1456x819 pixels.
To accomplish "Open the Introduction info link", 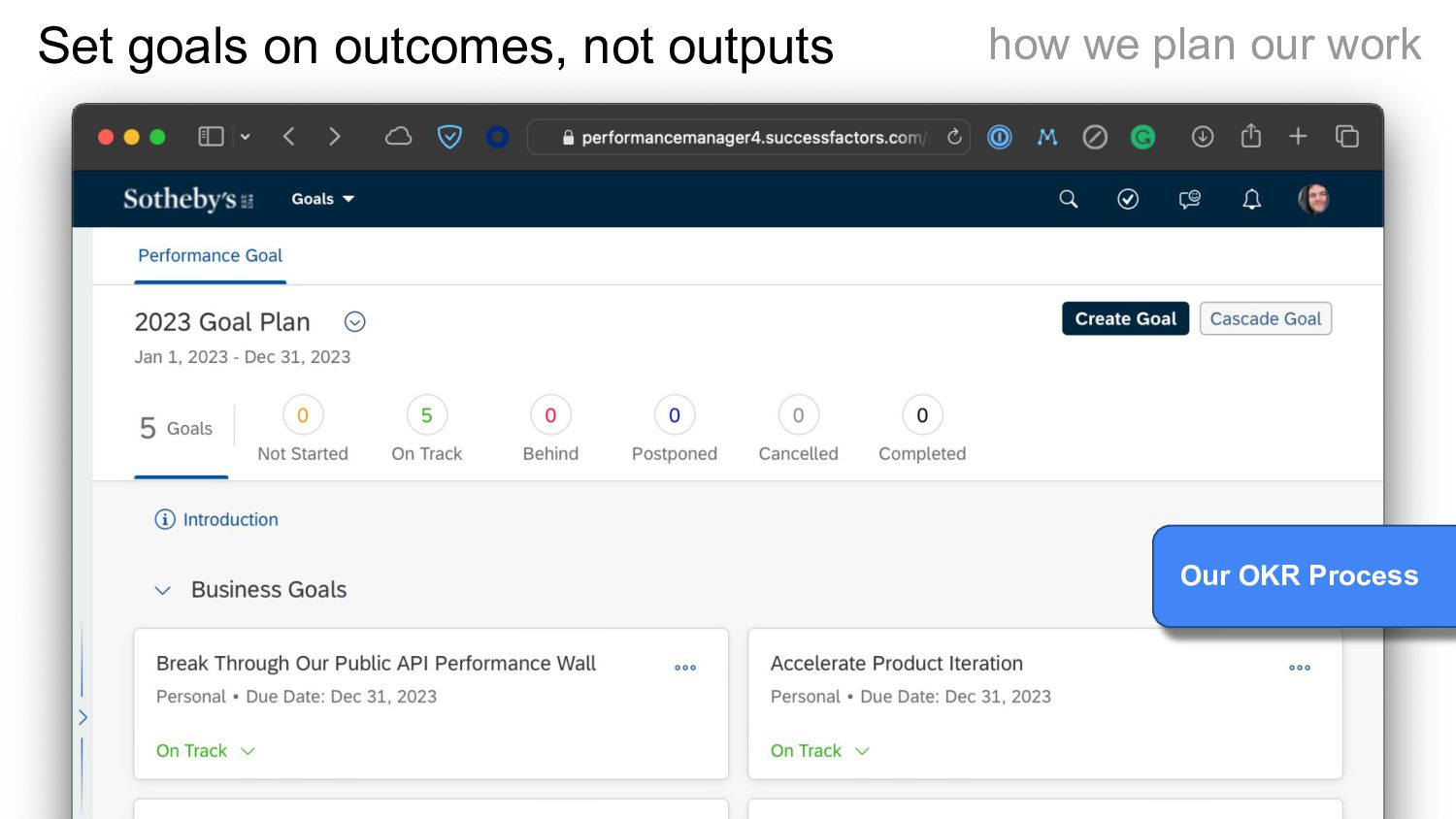I will [x=216, y=519].
